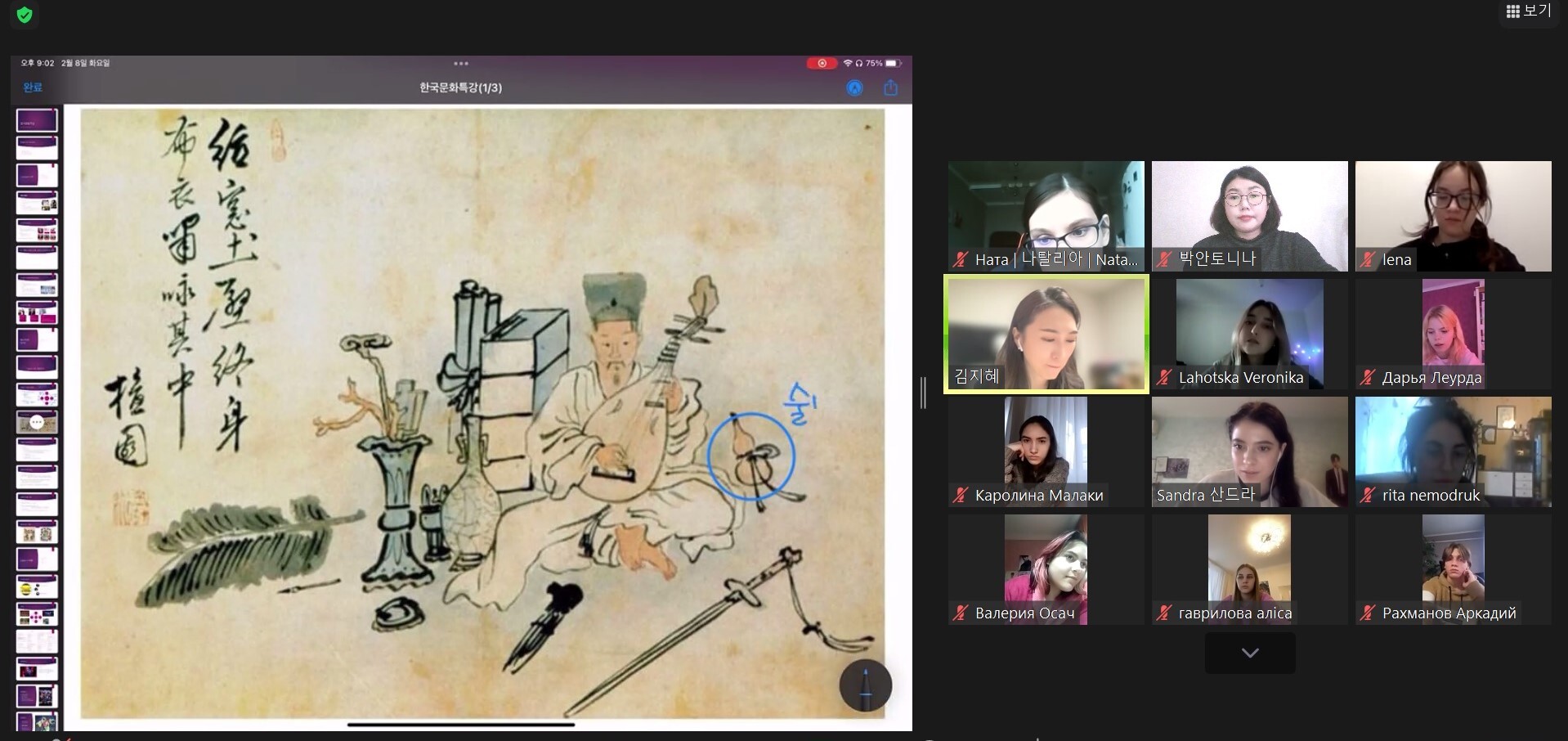Click the name label Sandra 산드라
This screenshot has width=1568, height=741.
pos(1206,495)
